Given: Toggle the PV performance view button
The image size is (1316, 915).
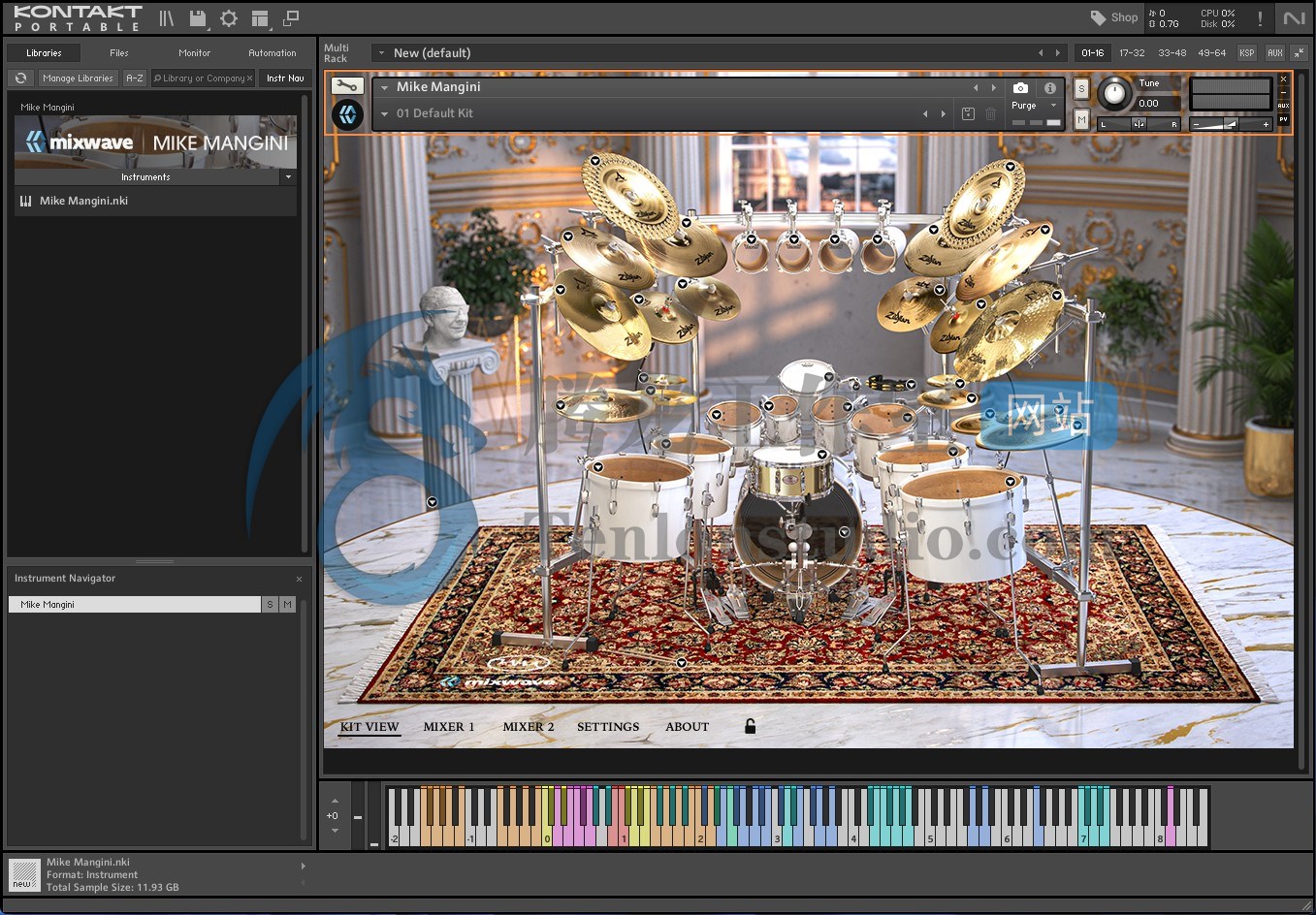Looking at the screenshot, I should click(x=1283, y=119).
